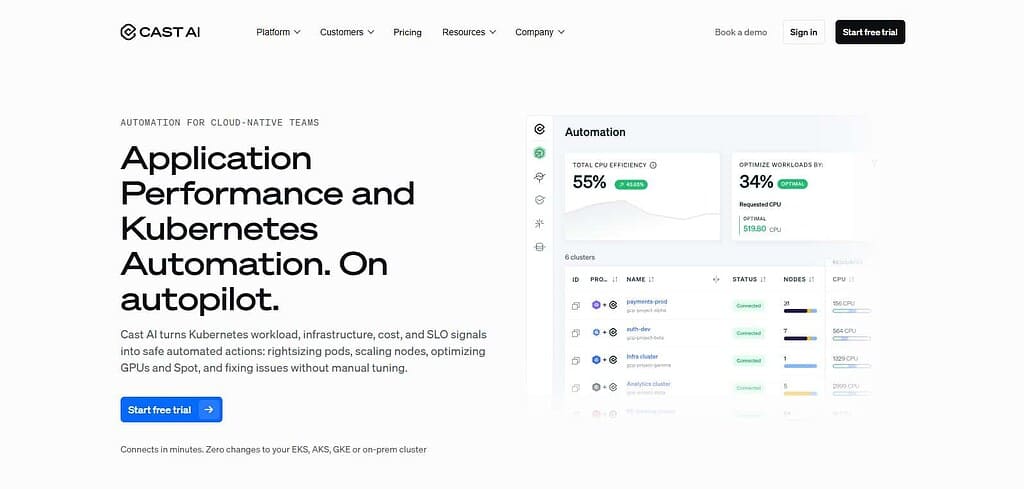Copy ID icon in auth-dev row
This screenshot has width=1024, height=489.
click(575, 333)
